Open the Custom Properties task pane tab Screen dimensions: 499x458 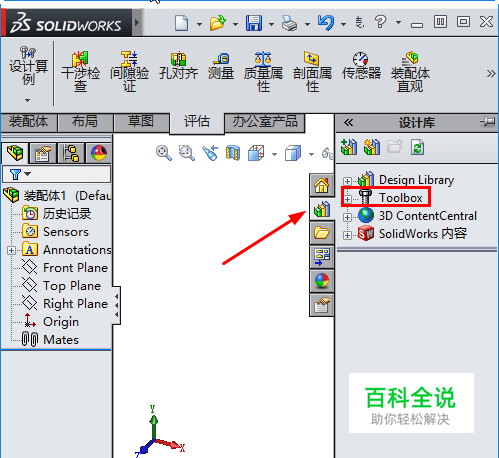click(321, 305)
